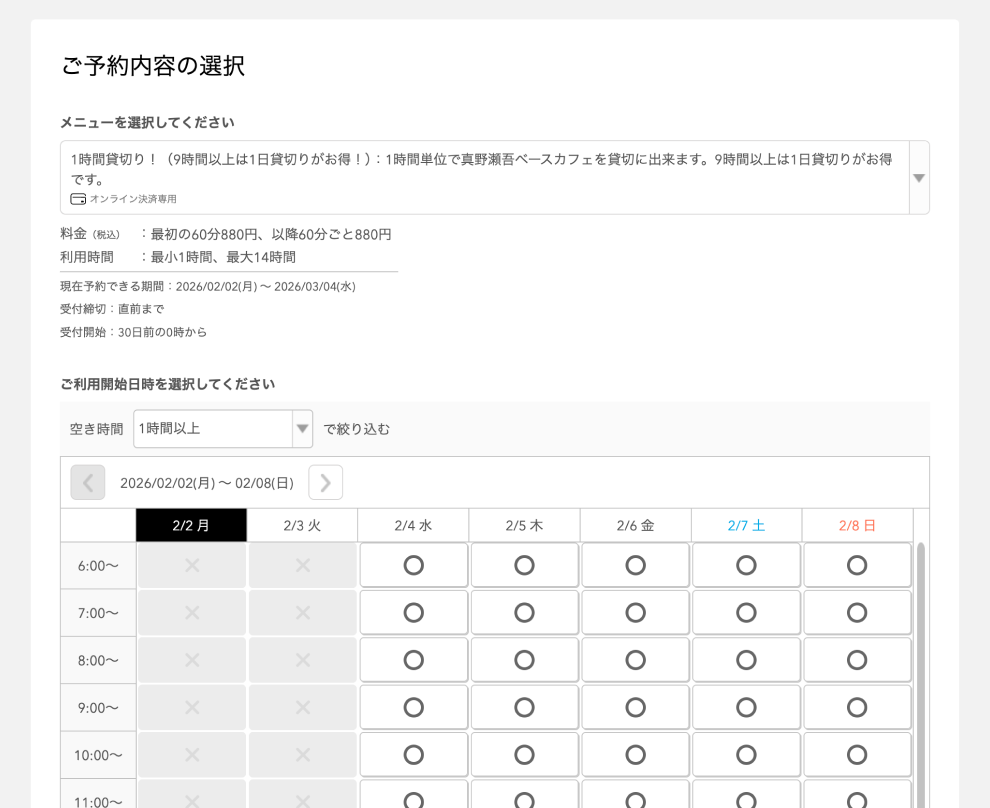
Task: Select the 2/6 Friday 6:00 slot circle
Action: pos(635,565)
